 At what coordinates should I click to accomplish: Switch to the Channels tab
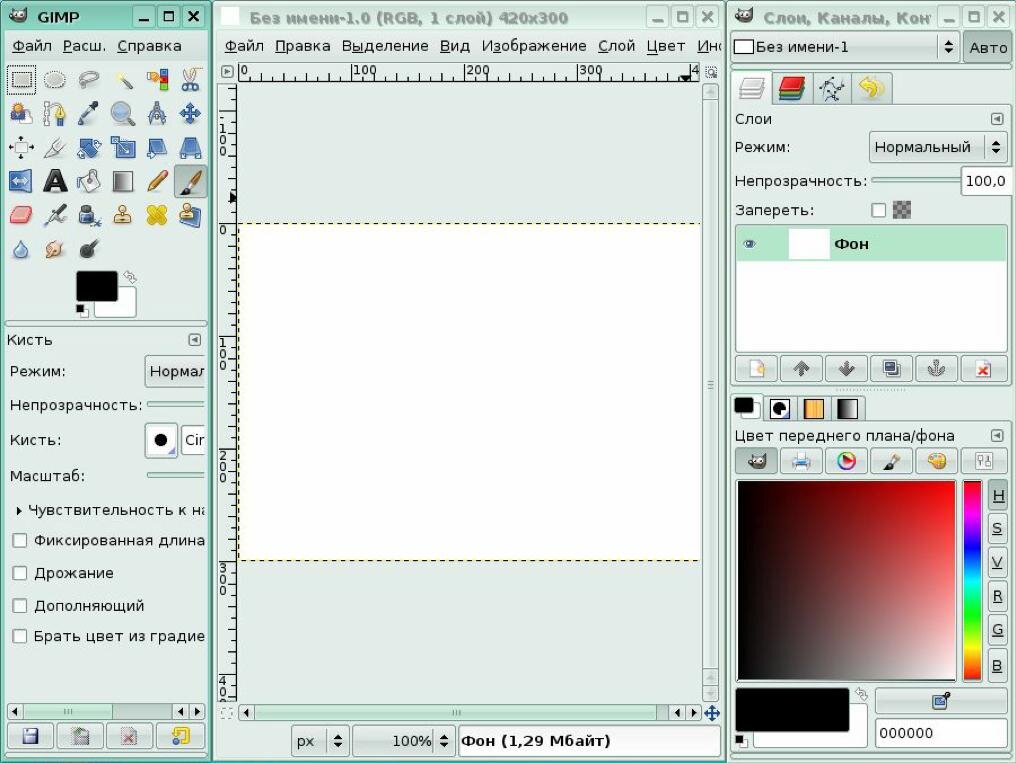pos(792,88)
